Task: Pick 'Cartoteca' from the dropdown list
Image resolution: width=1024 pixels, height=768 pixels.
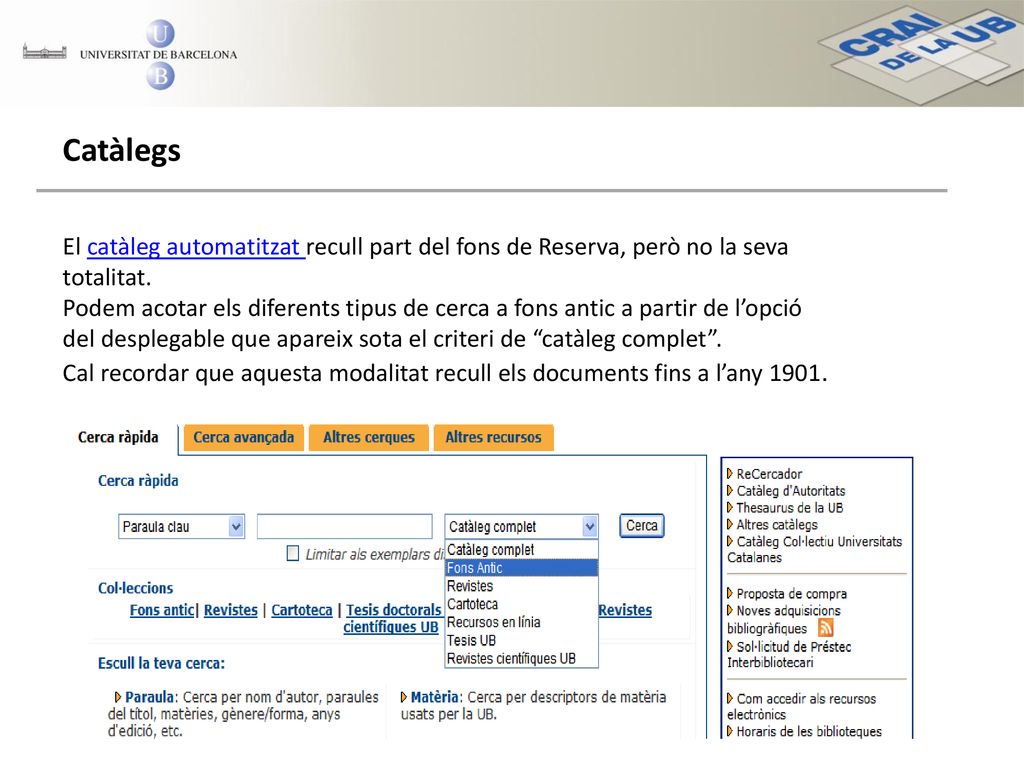Action: click(521, 604)
